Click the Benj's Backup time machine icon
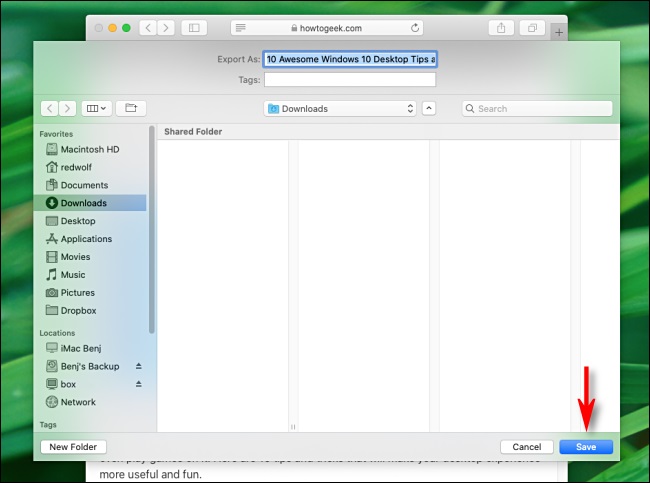Viewport: 650px width, 483px height. point(52,366)
